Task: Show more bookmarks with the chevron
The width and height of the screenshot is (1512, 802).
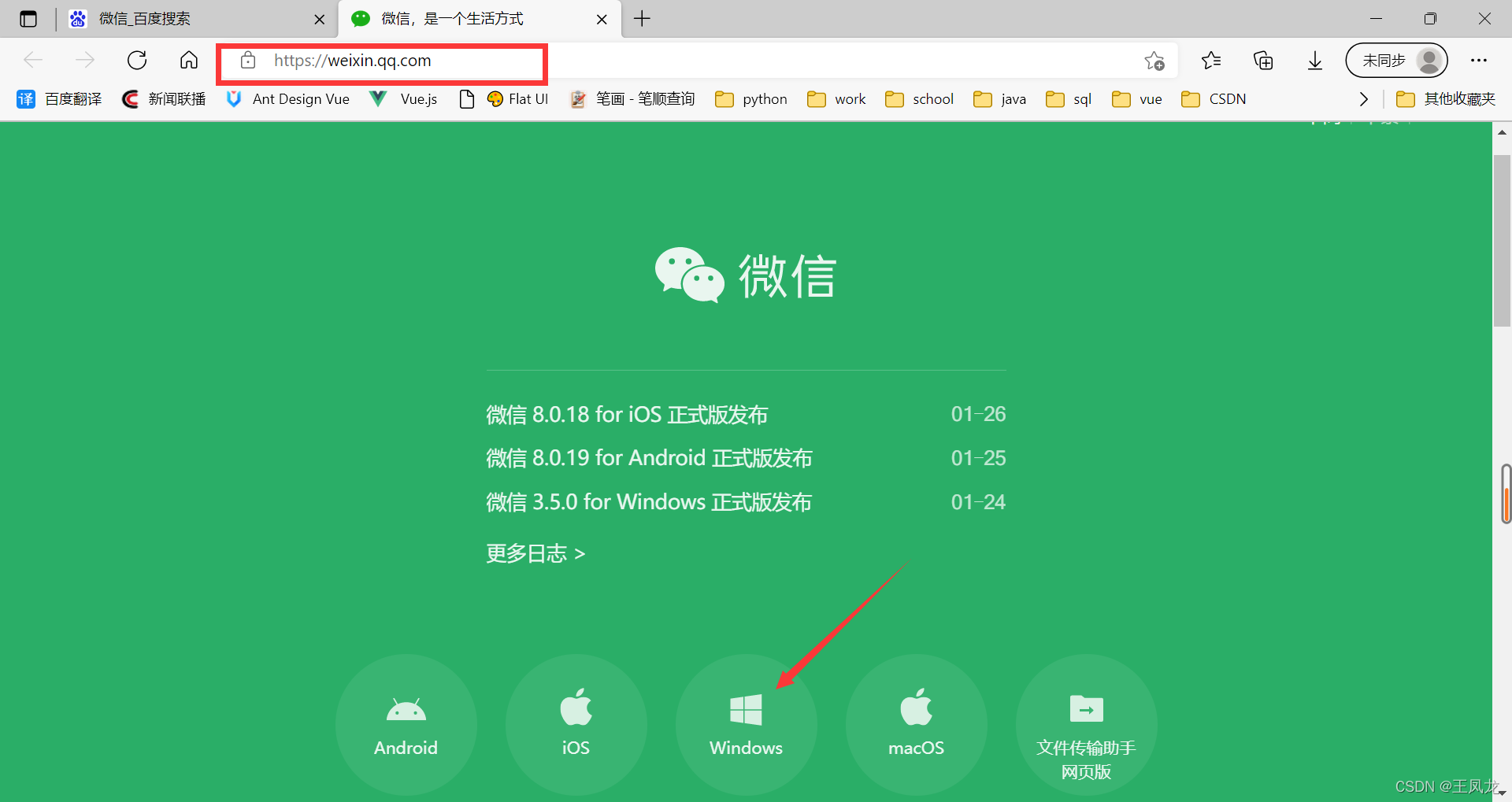Action: click(1364, 99)
